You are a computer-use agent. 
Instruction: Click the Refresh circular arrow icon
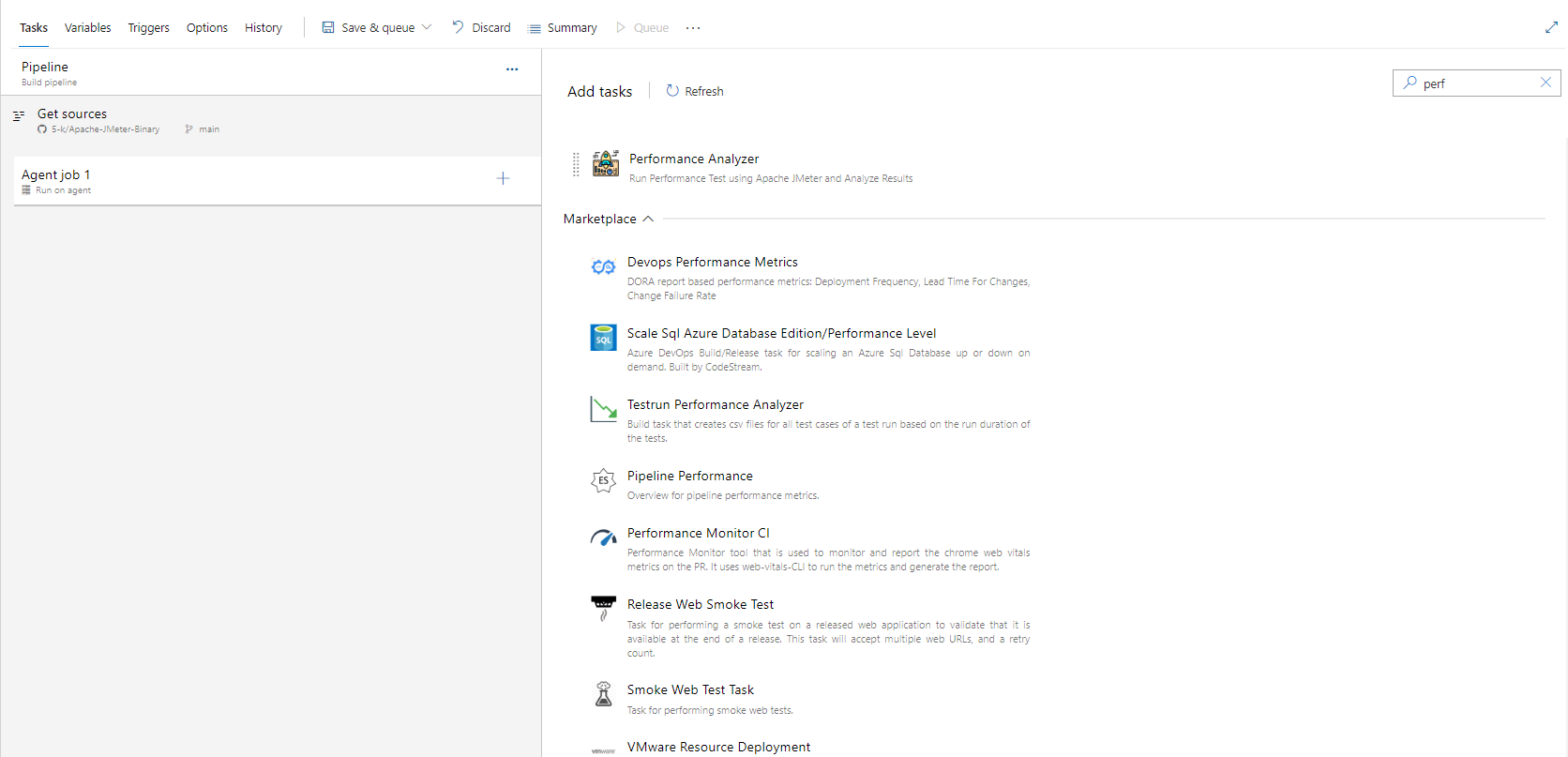click(x=672, y=90)
